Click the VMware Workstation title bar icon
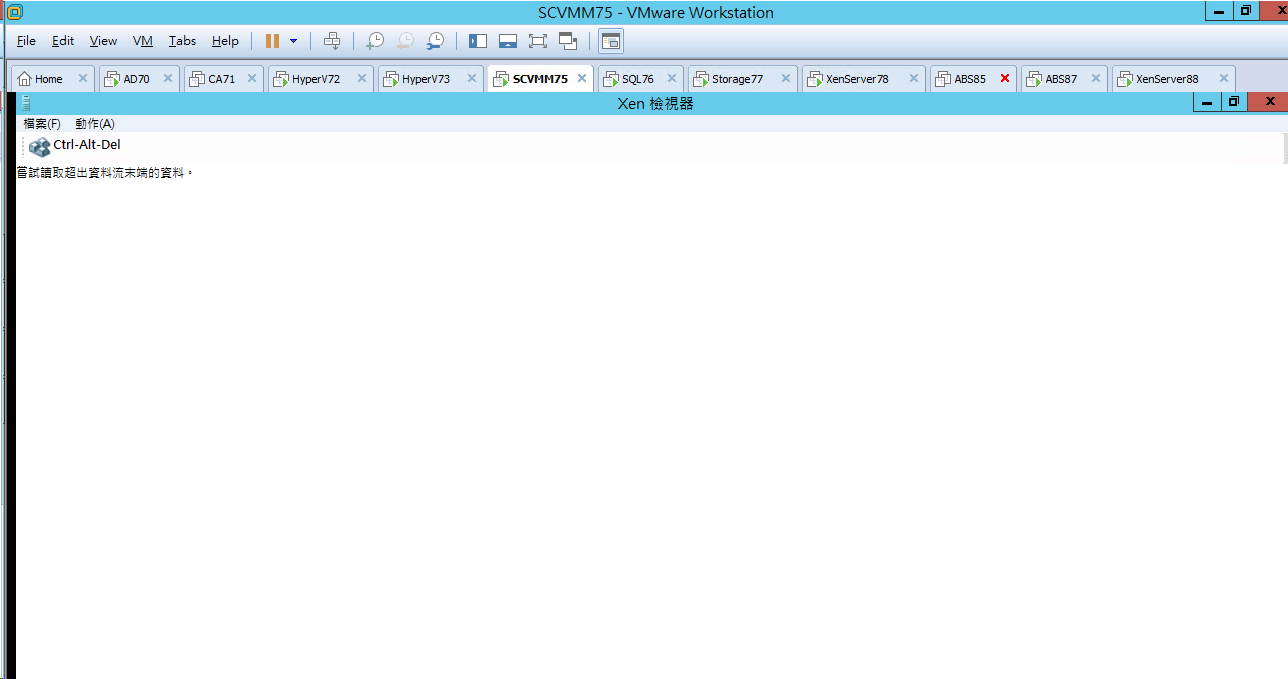Screen dimensions: 1288x679 coord(15,12)
